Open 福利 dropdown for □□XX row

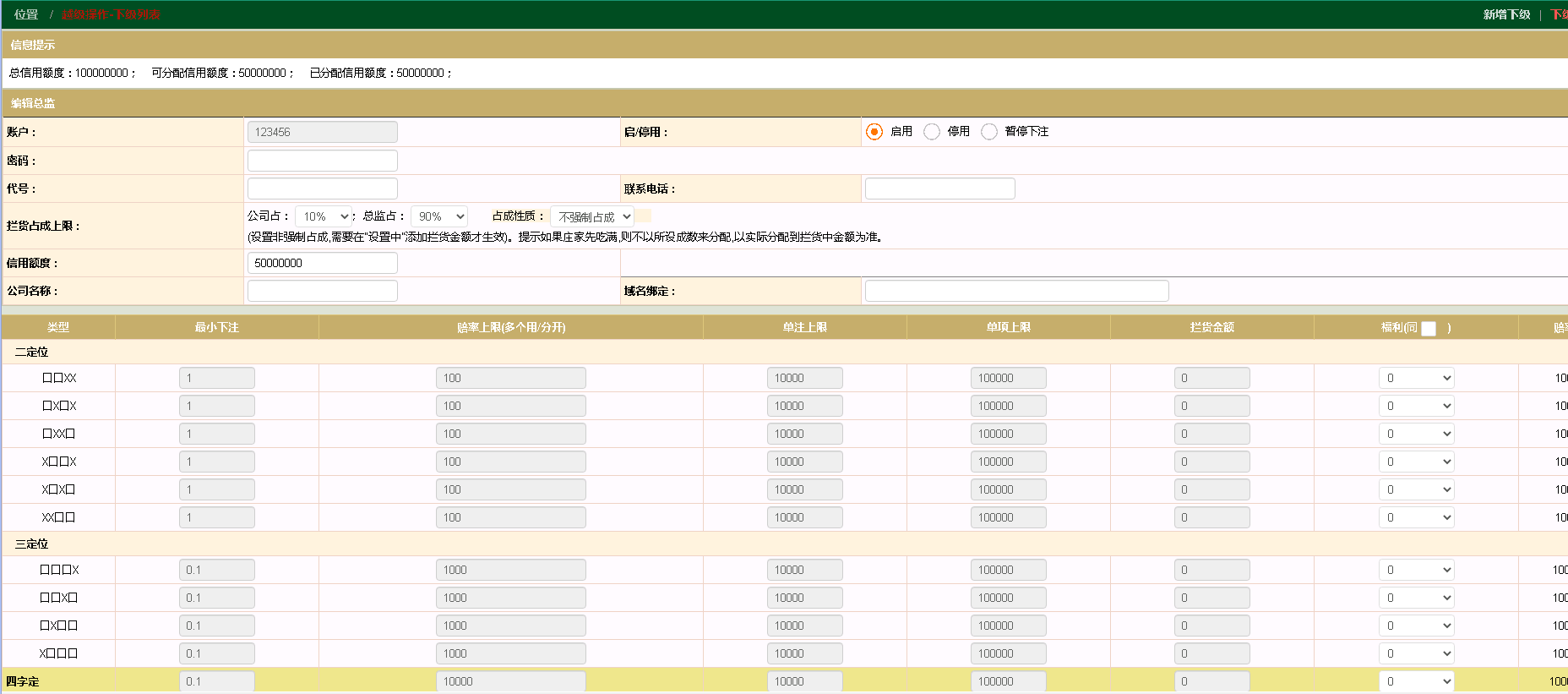(1417, 378)
